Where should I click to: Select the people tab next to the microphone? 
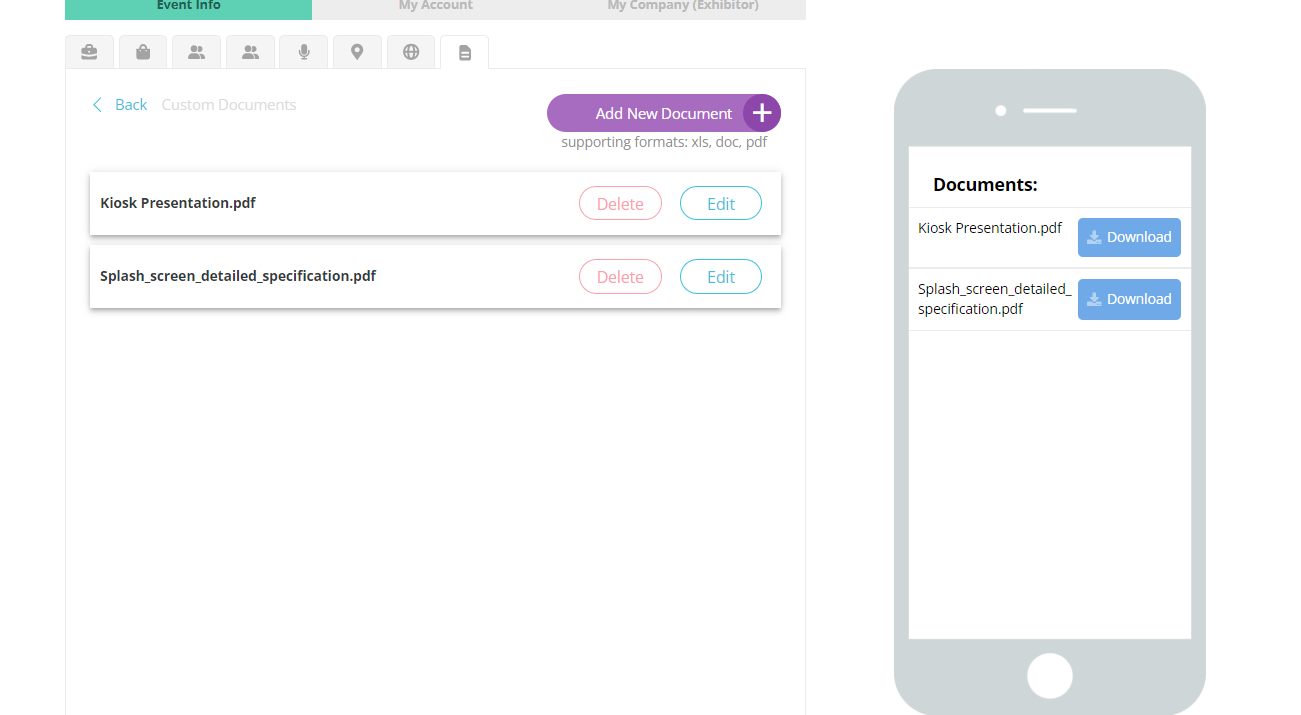(x=250, y=52)
